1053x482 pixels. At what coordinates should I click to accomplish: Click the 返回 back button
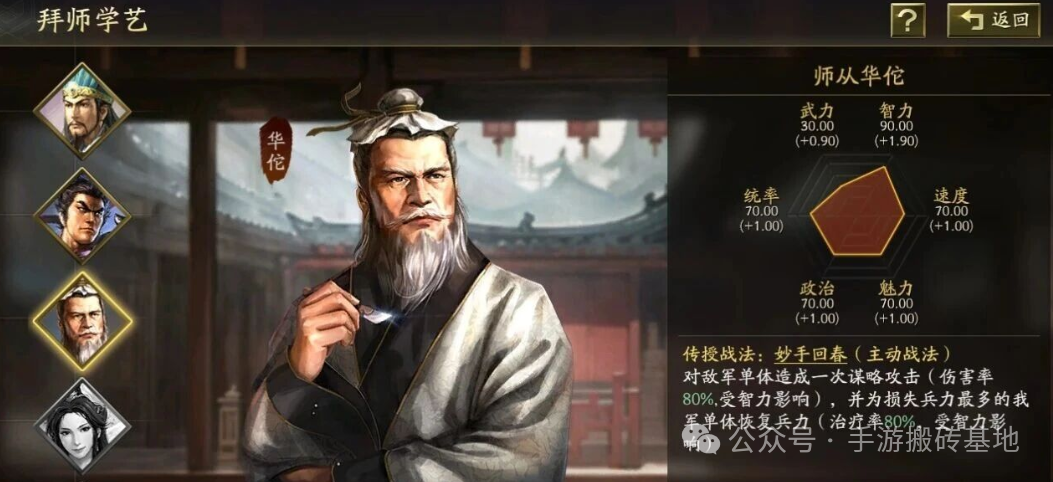(993, 21)
